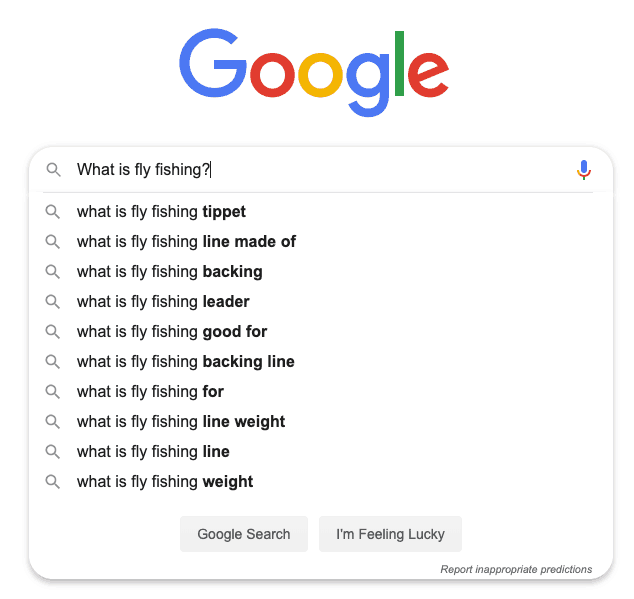Pick the suggestion 'what is fly fishing for'
This screenshot has width=634, height=599.
150,392
